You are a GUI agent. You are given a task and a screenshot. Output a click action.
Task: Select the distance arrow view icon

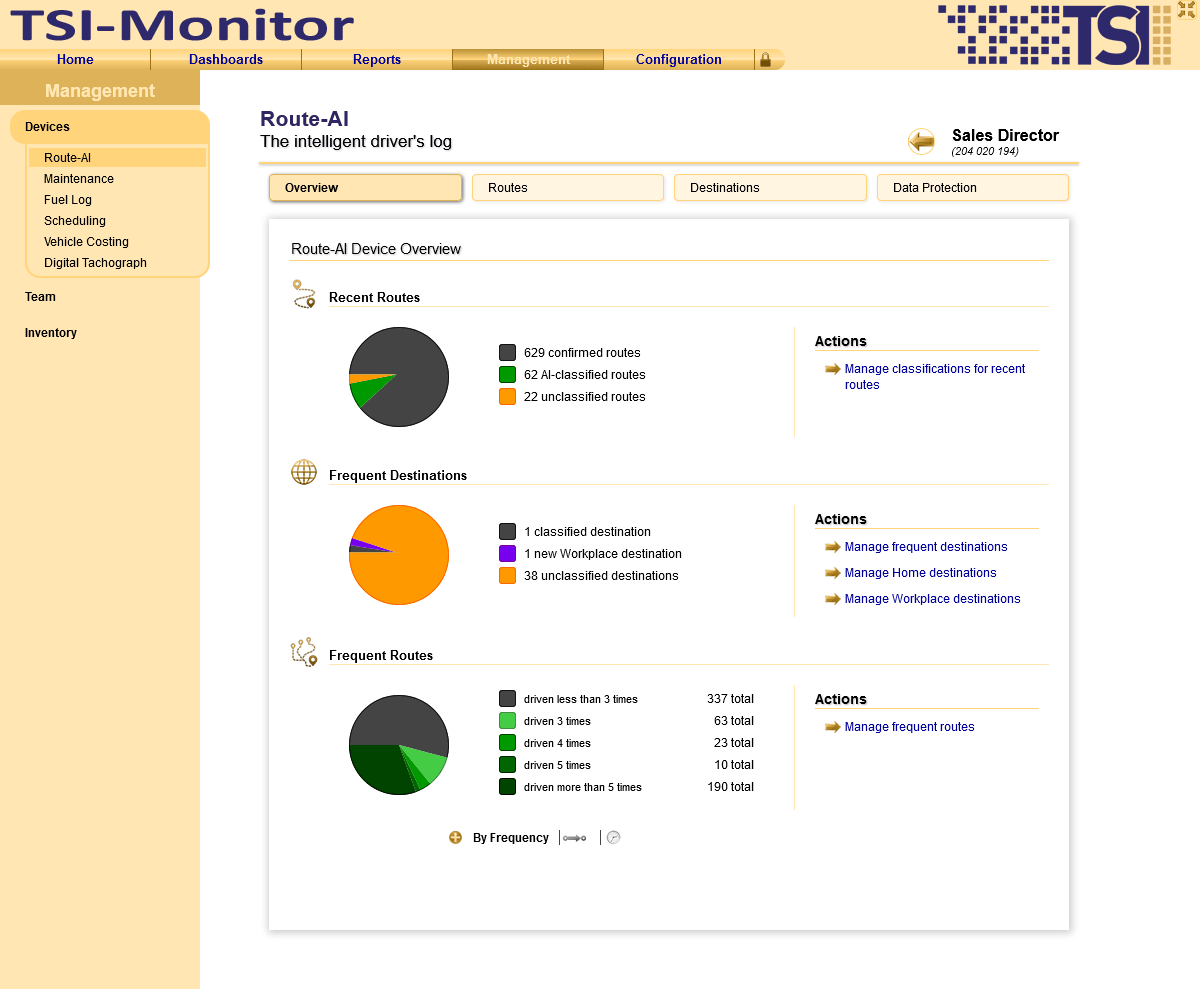point(575,838)
